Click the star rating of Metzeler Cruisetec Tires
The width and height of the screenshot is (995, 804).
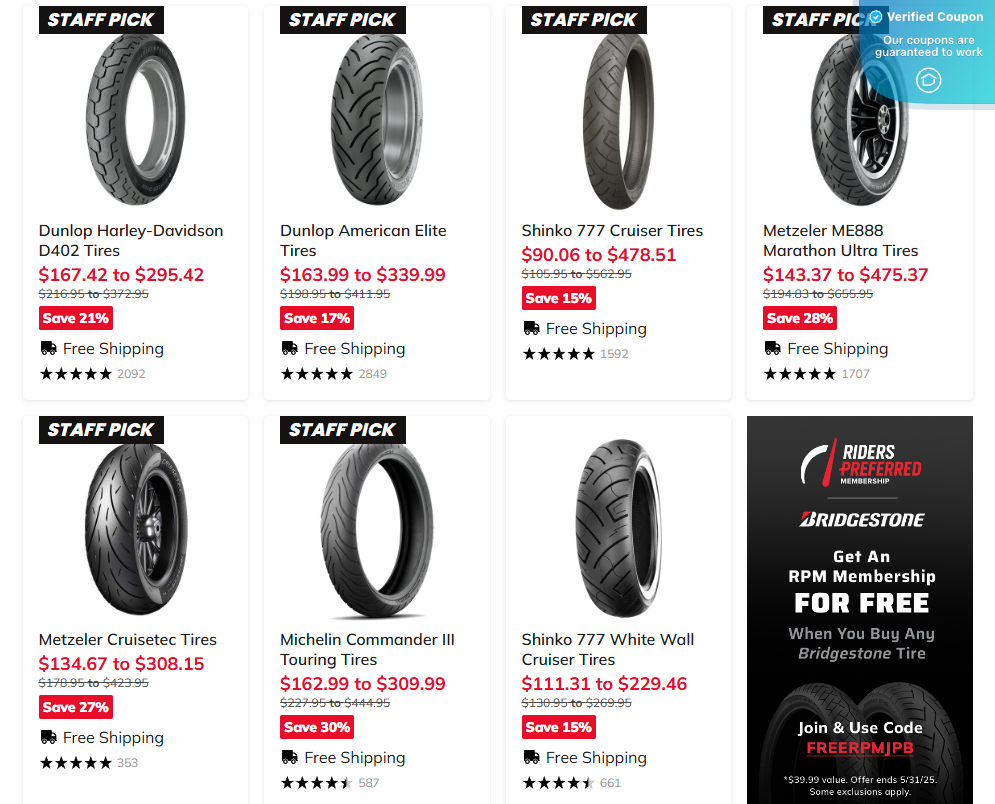76,763
